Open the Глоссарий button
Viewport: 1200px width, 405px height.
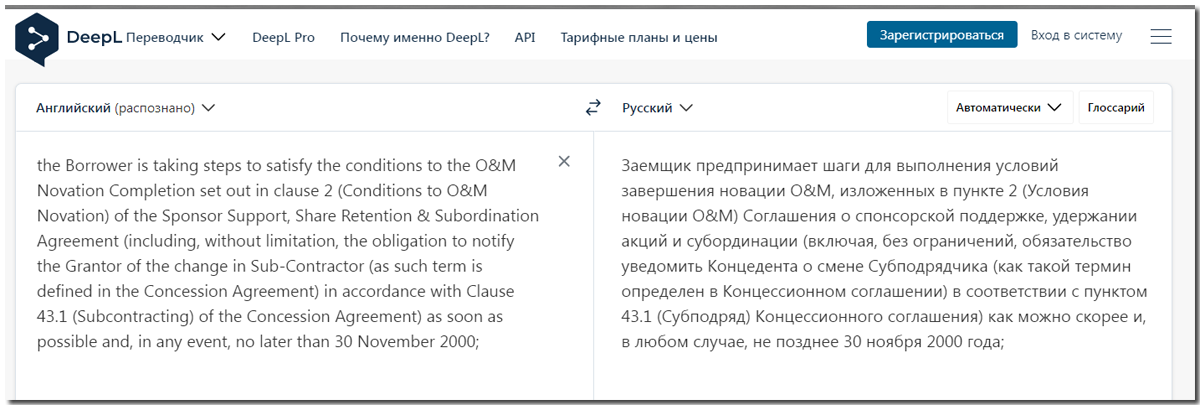[x=1115, y=108]
